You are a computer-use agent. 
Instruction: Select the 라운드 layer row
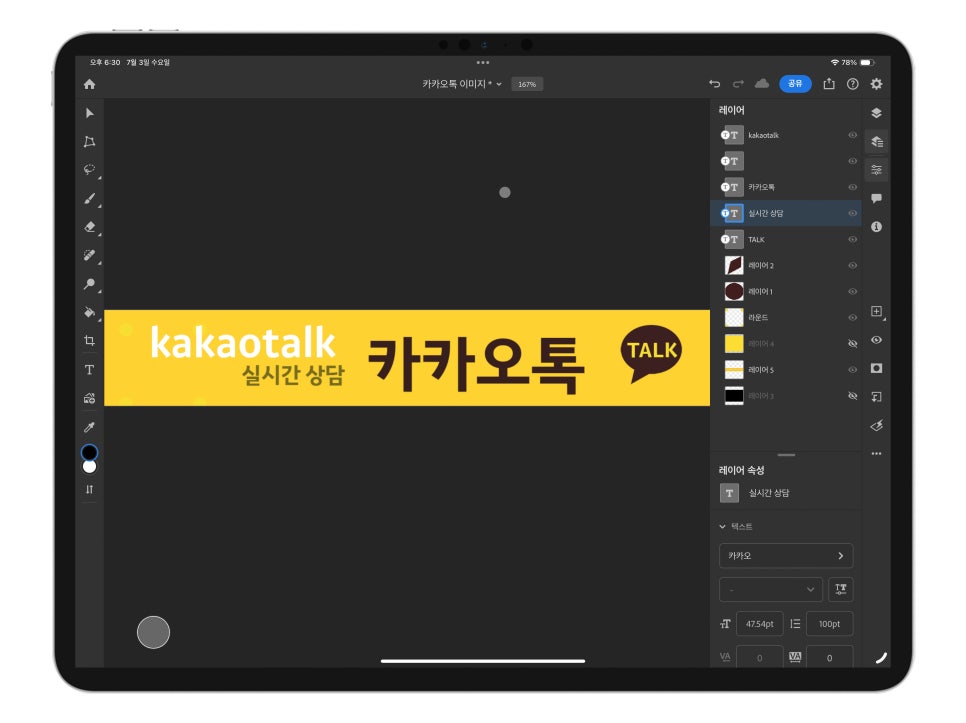tap(786, 318)
